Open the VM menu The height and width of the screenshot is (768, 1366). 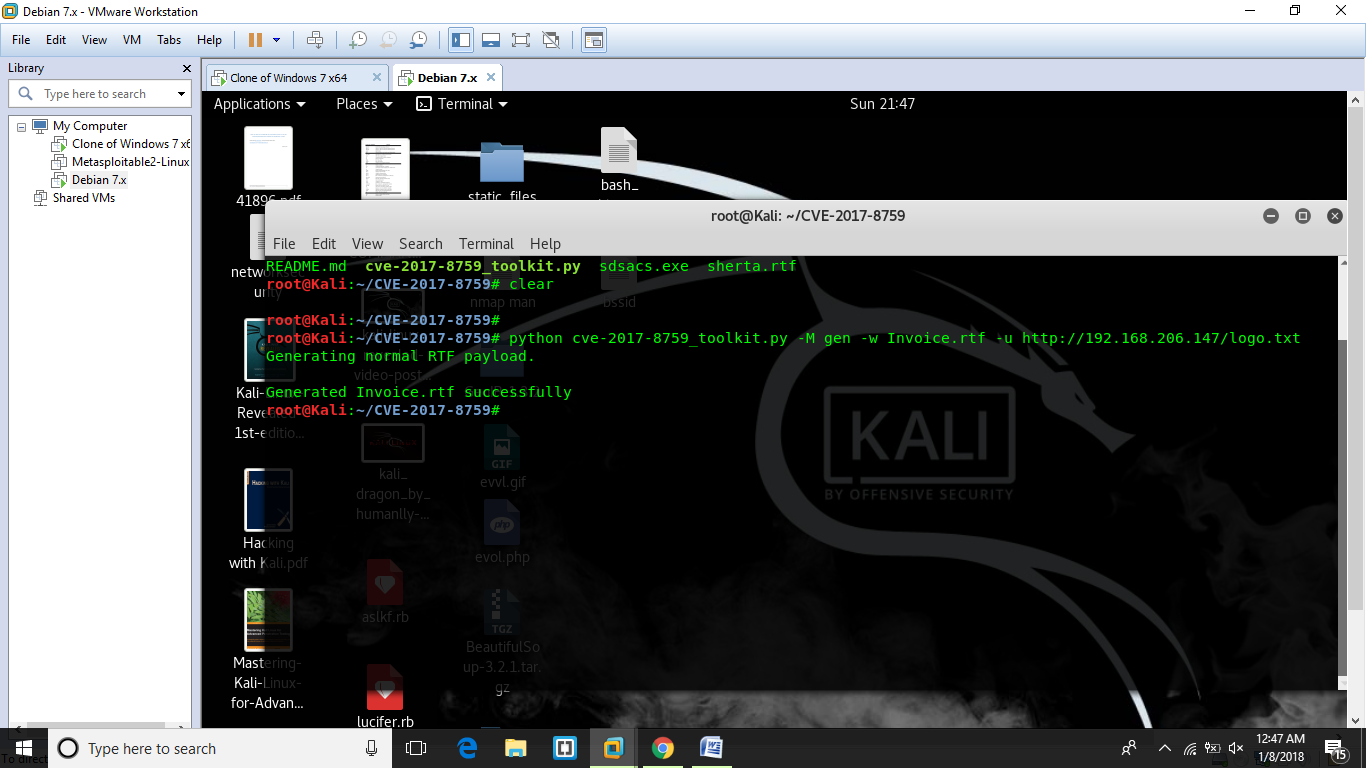point(132,40)
